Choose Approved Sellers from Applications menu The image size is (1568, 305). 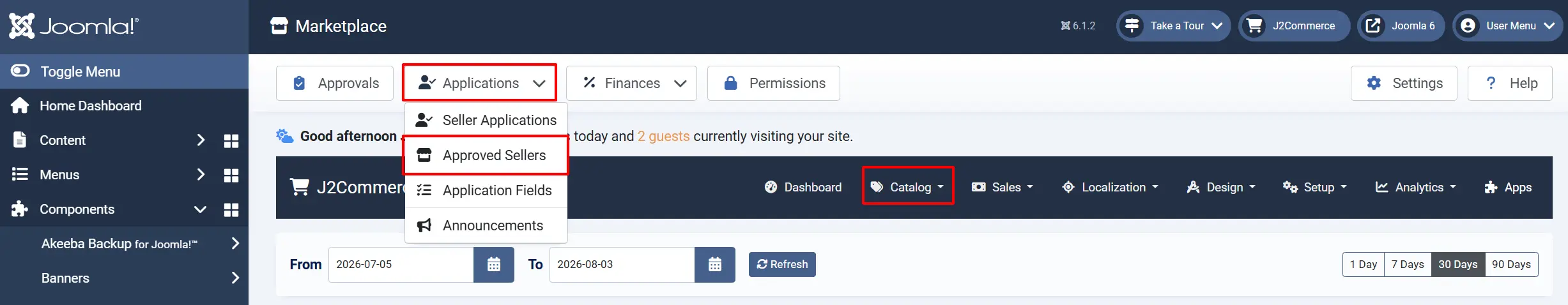(486, 155)
